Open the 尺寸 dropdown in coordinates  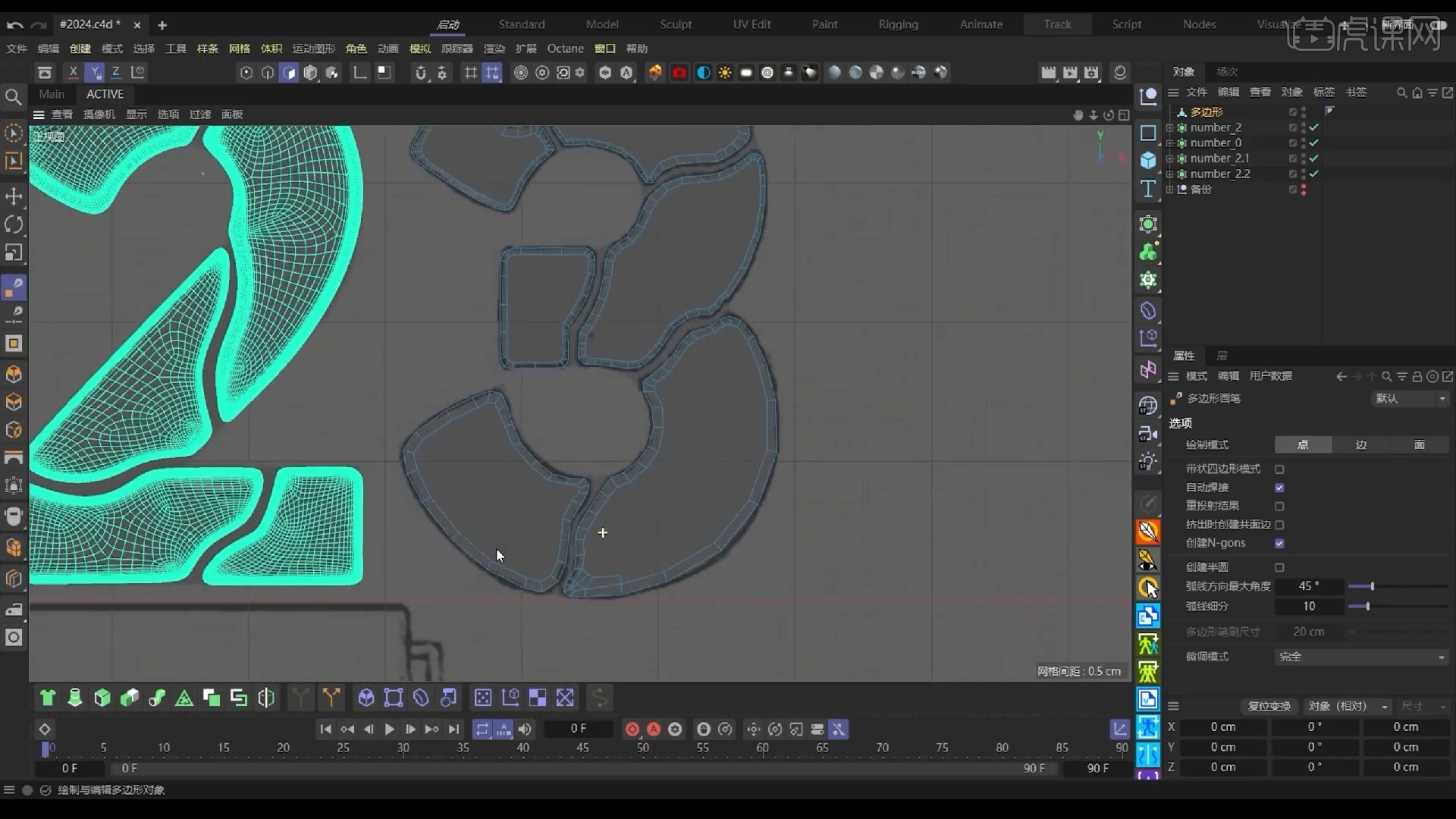(1423, 706)
